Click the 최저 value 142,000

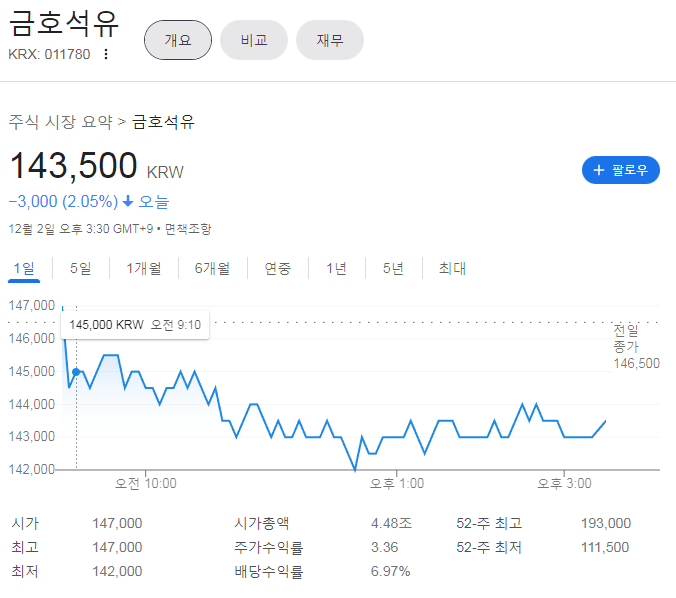[117, 571]
